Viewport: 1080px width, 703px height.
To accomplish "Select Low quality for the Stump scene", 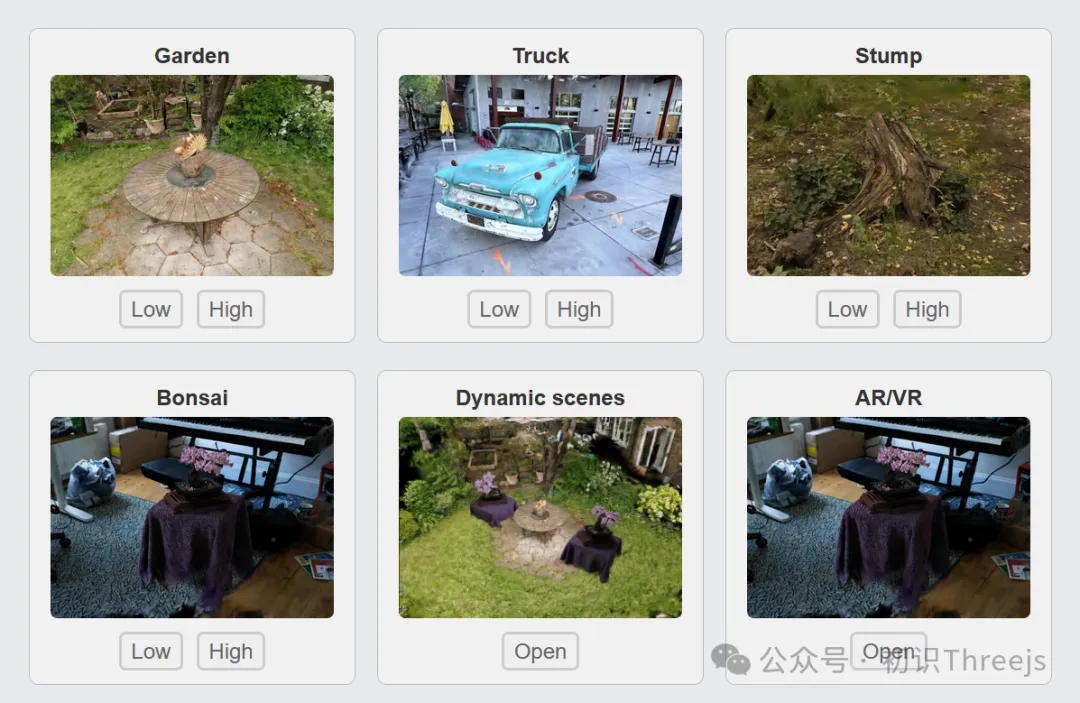I will point(847,309).
